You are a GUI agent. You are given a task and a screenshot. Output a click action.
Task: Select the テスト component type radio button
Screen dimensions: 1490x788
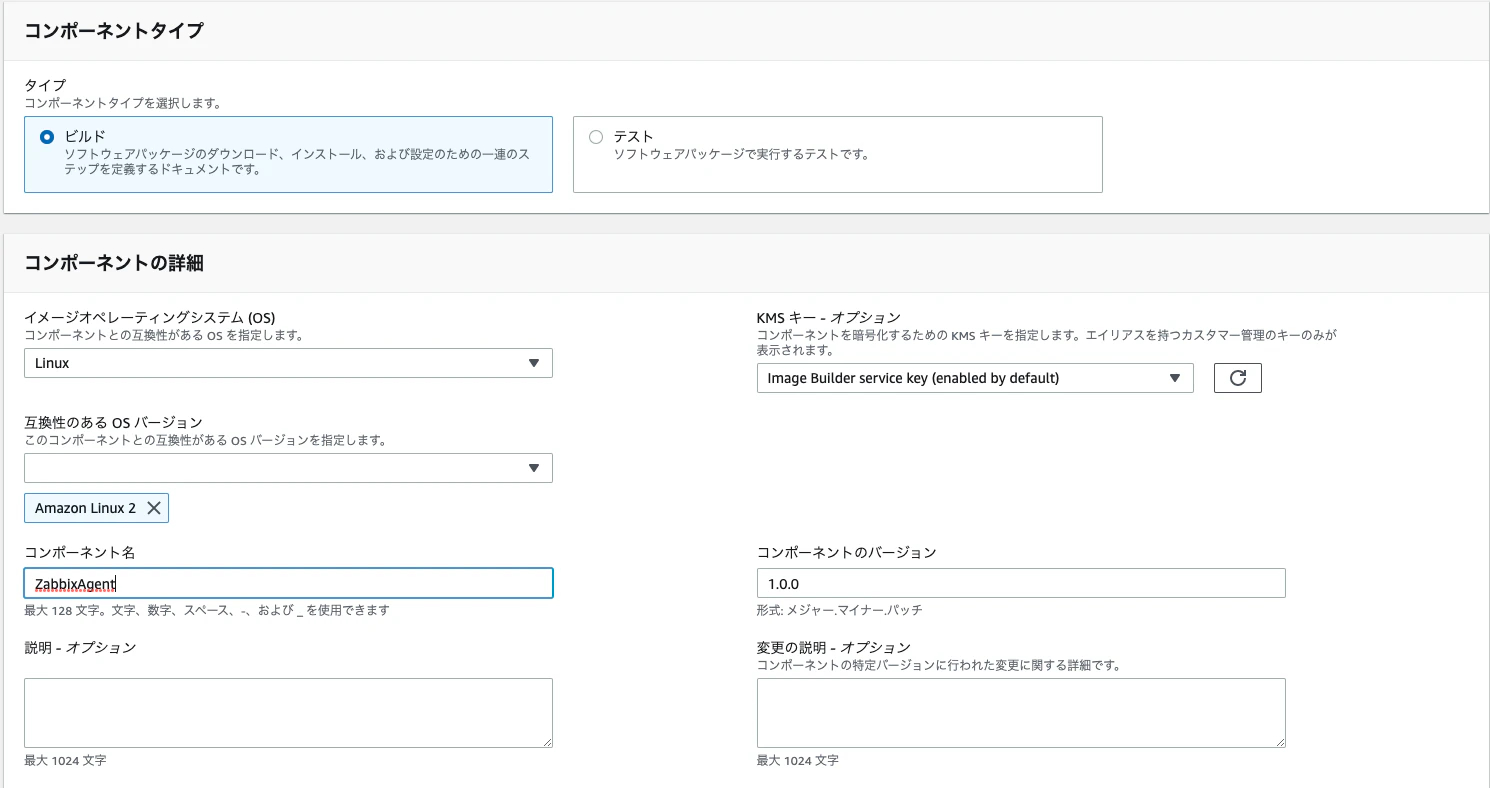(x=596, y=137)
